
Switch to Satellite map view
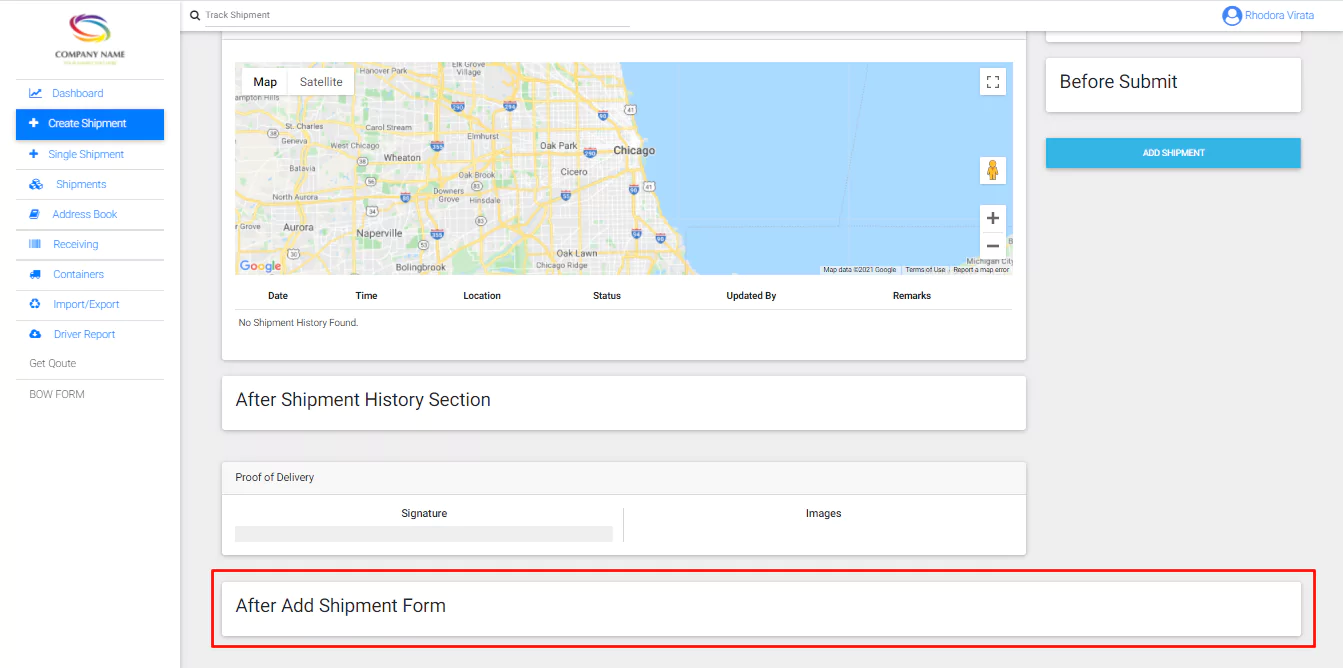(x=321, y=82)
